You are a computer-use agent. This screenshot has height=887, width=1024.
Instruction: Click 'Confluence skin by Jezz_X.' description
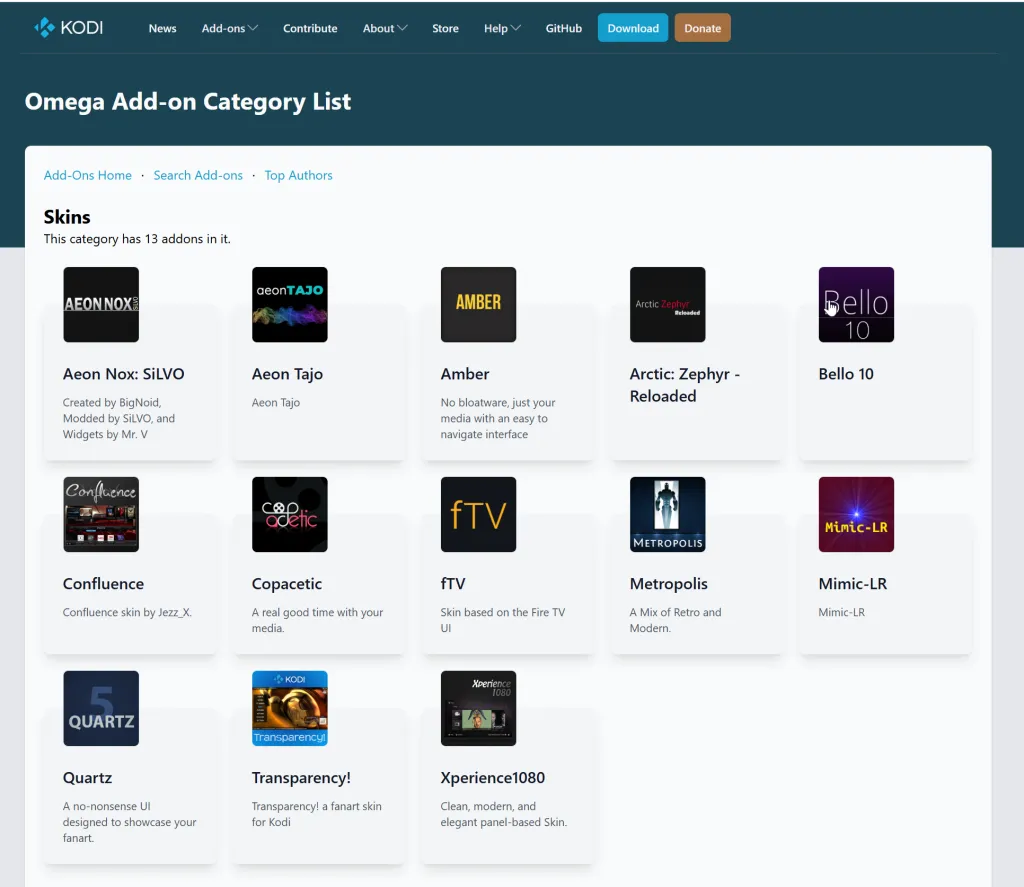127,612
